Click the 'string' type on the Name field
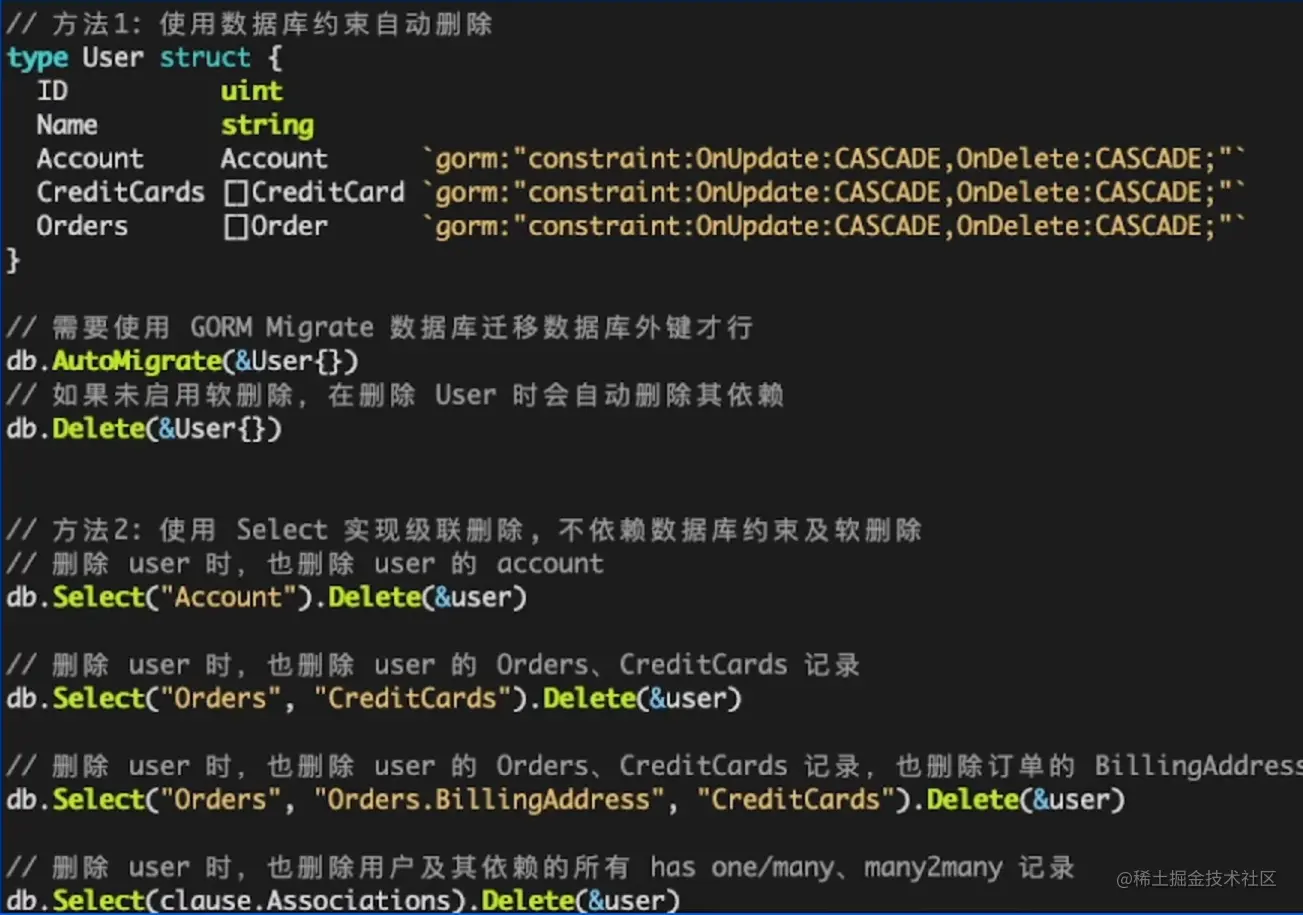Screen dimensions: 1303x915 tap(267, 126)
